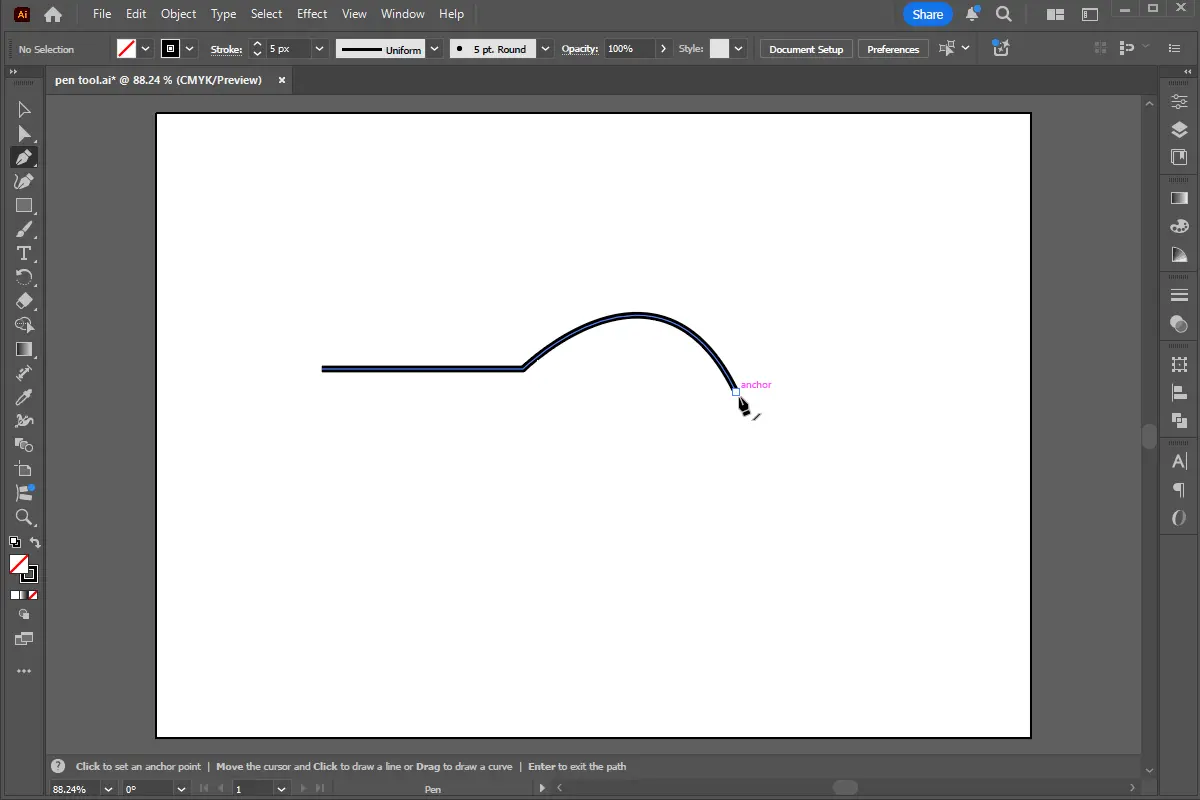Toggle the Zoom tool
Screen dimensions: 1200x800
[24, 518]
